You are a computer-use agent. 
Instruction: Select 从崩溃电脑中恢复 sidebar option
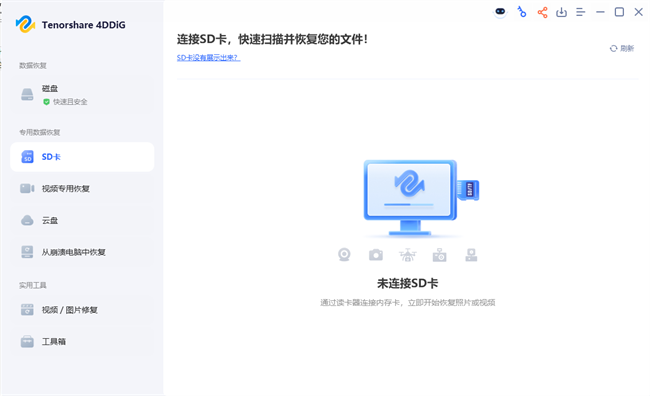[x=82, y=252]
